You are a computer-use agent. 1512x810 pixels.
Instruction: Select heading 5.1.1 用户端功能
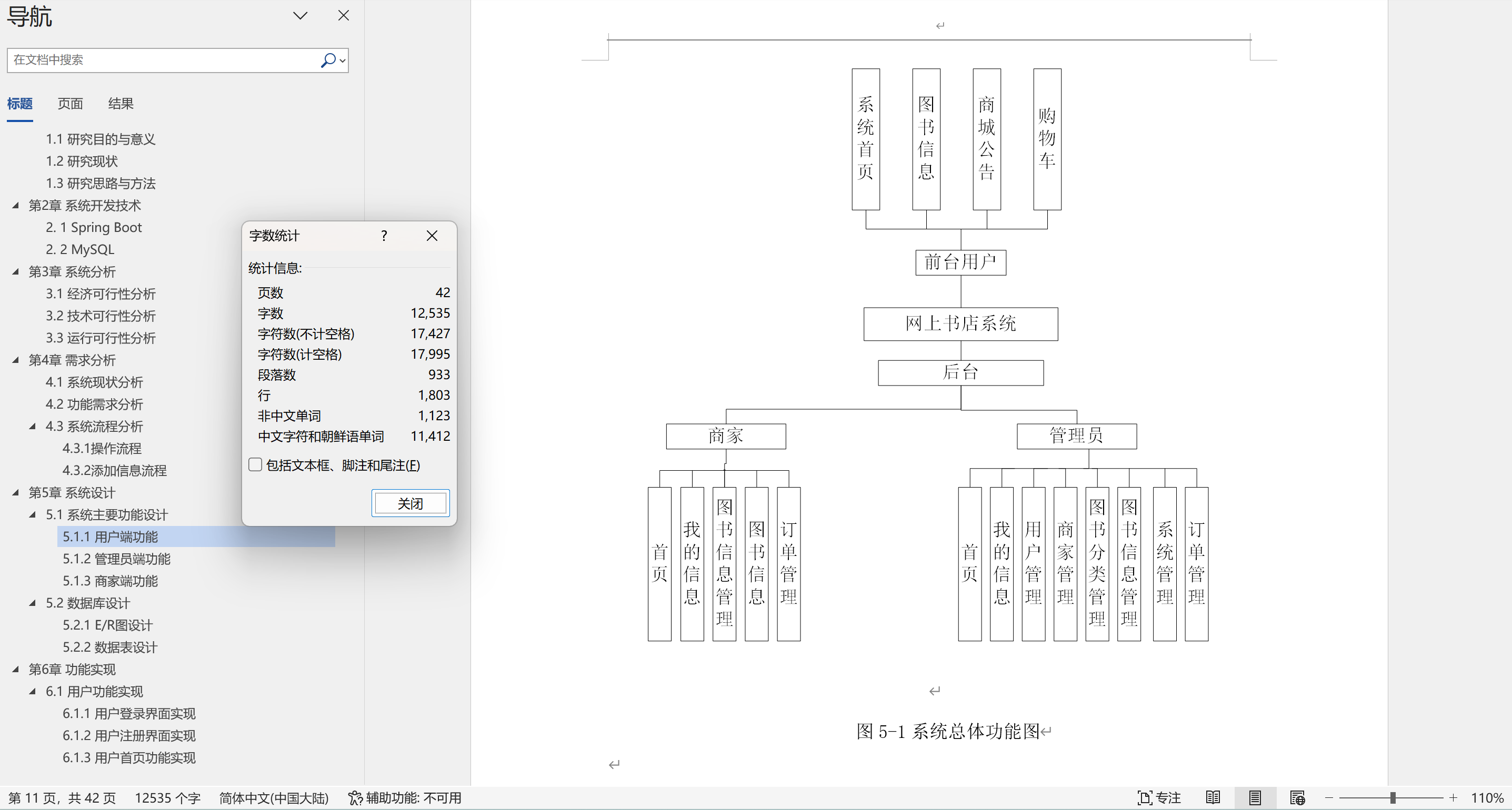click(110, 537)
